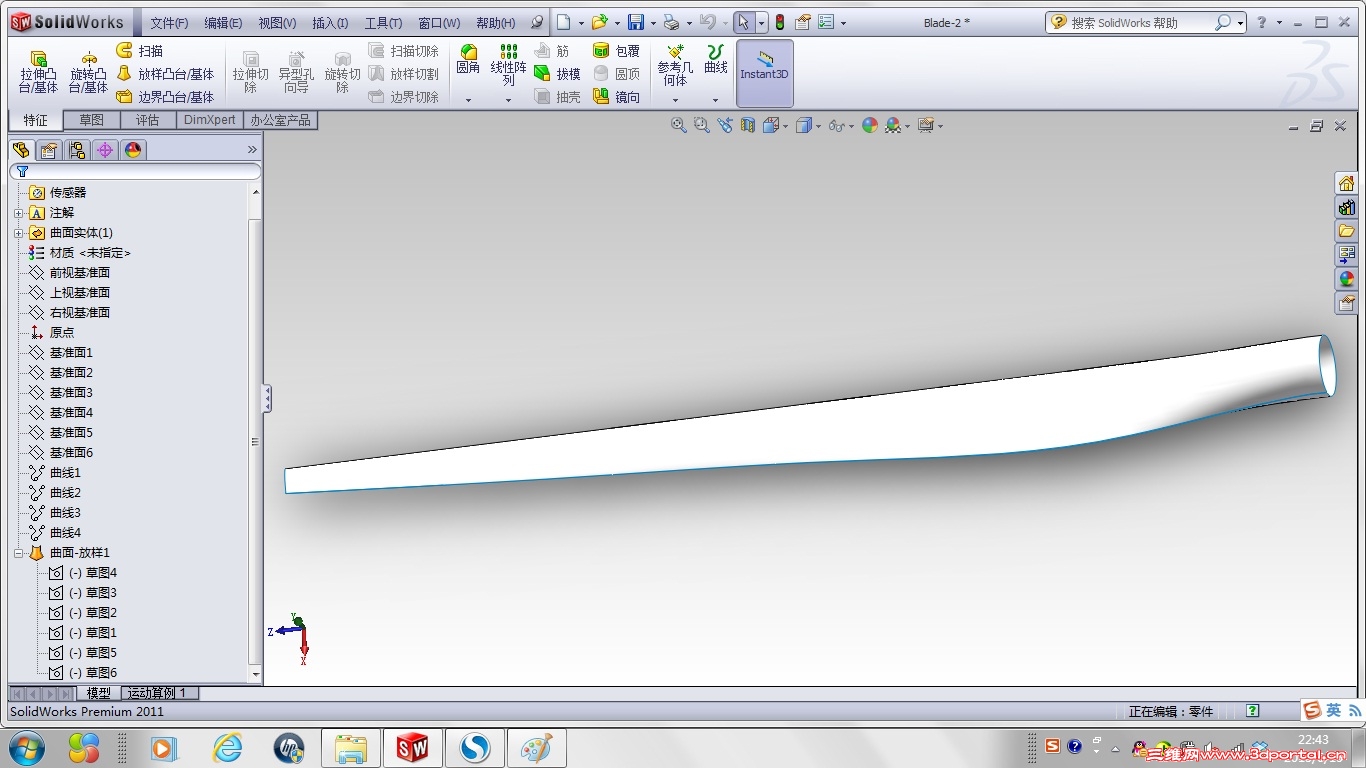Open the Reference Geometry dropdown arrow
The height and width of the screenshot is (768, 1366).
[675, 99]
